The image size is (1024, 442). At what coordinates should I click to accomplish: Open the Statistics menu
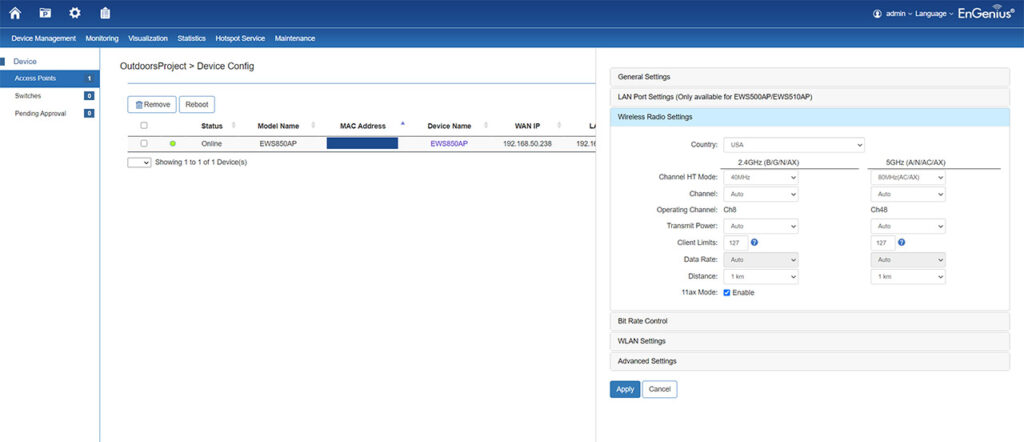191,39
